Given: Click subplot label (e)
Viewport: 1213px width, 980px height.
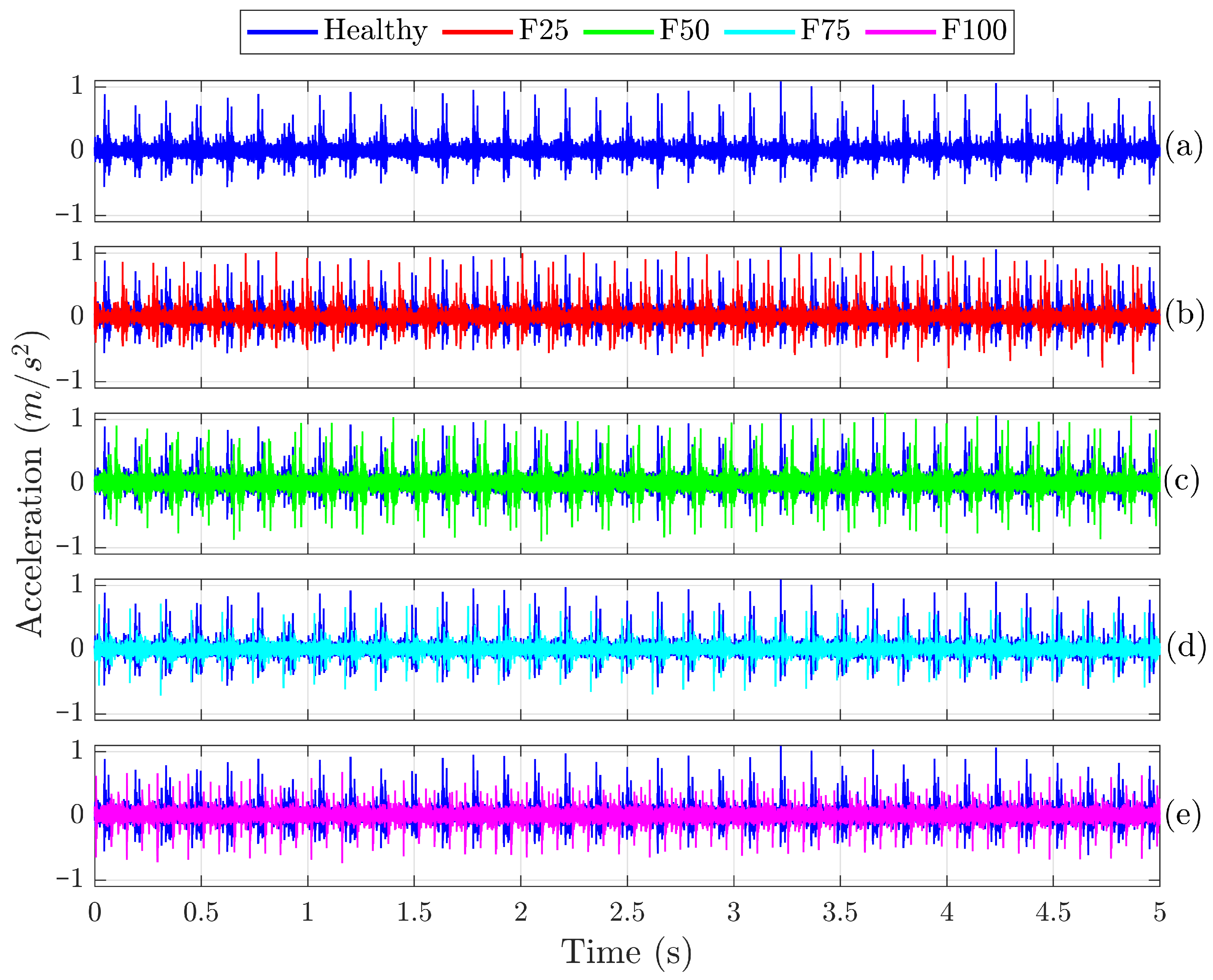Looking at the screenshot, I should point(1183,814).
